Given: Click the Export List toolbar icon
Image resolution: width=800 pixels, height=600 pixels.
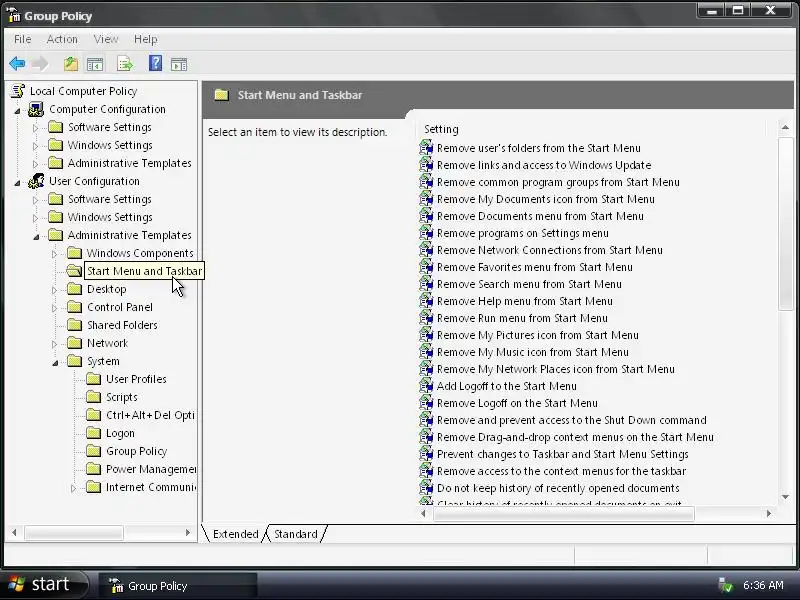Looking at the screenshot, I should click(x=125, y=64).
